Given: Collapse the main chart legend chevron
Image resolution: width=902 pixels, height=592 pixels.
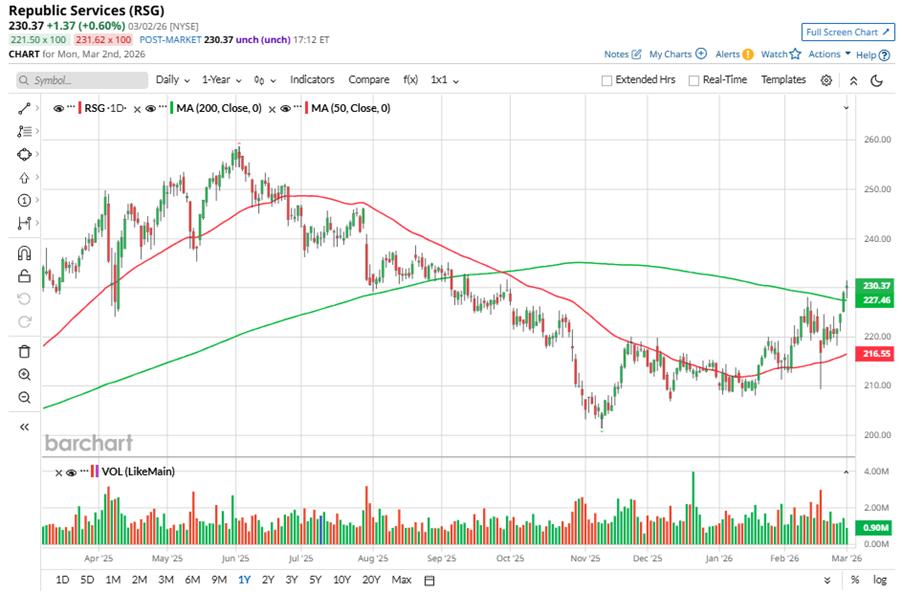Looking at the screenshot, I should tap(846, 108).
